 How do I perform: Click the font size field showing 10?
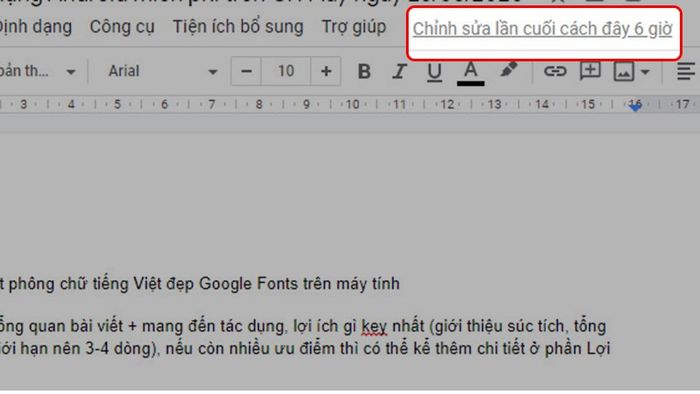pyautogui.click(x=286, y=71)
